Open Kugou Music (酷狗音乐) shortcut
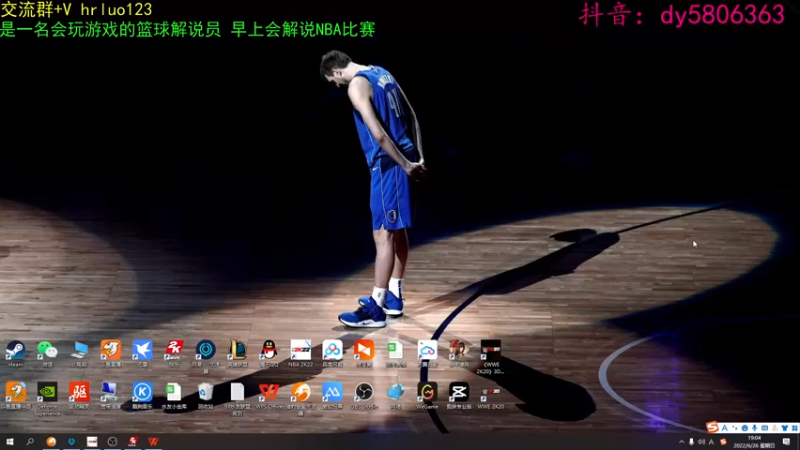Image resolution: width=800 pixels, height=450 pixels. (x=142, y=395)
